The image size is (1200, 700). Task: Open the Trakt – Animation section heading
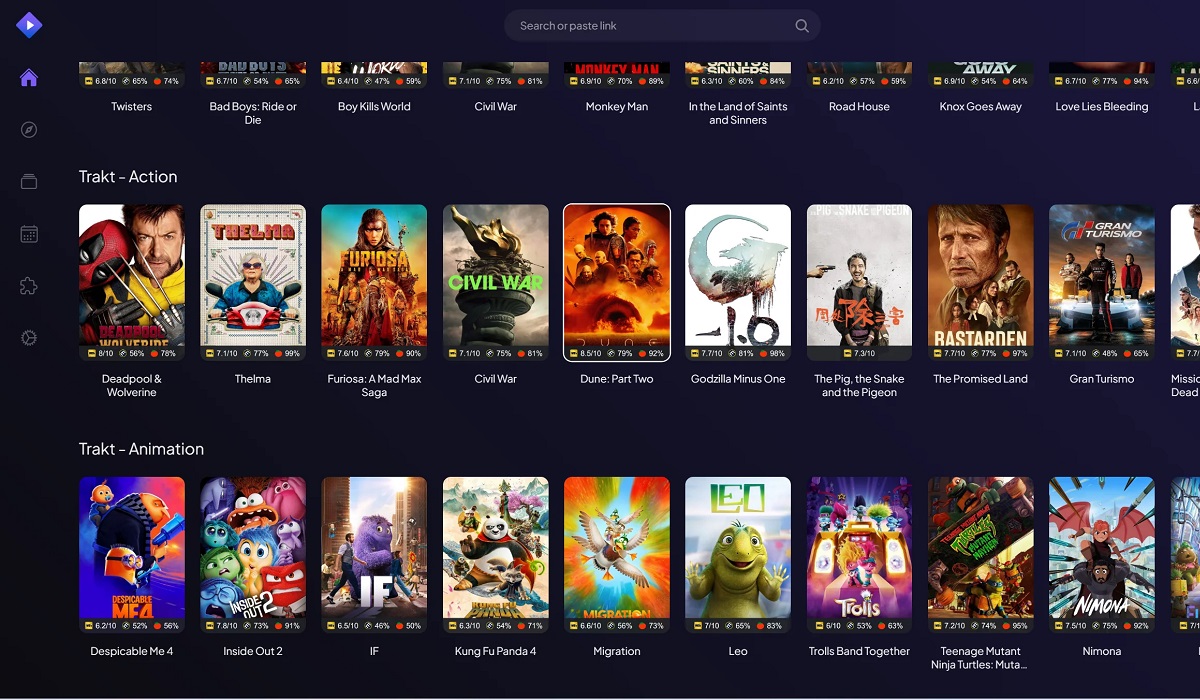click(x=142, y=449)
